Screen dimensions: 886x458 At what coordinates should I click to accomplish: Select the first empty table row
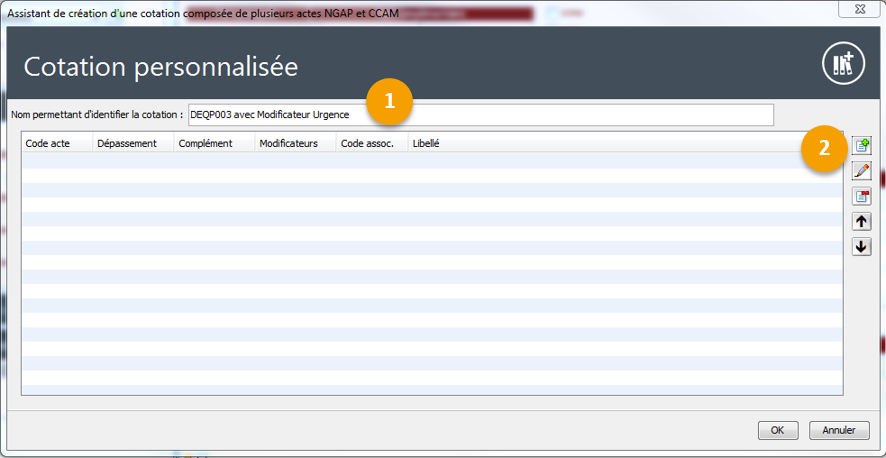pyautogui.click(x=430, y=160)
